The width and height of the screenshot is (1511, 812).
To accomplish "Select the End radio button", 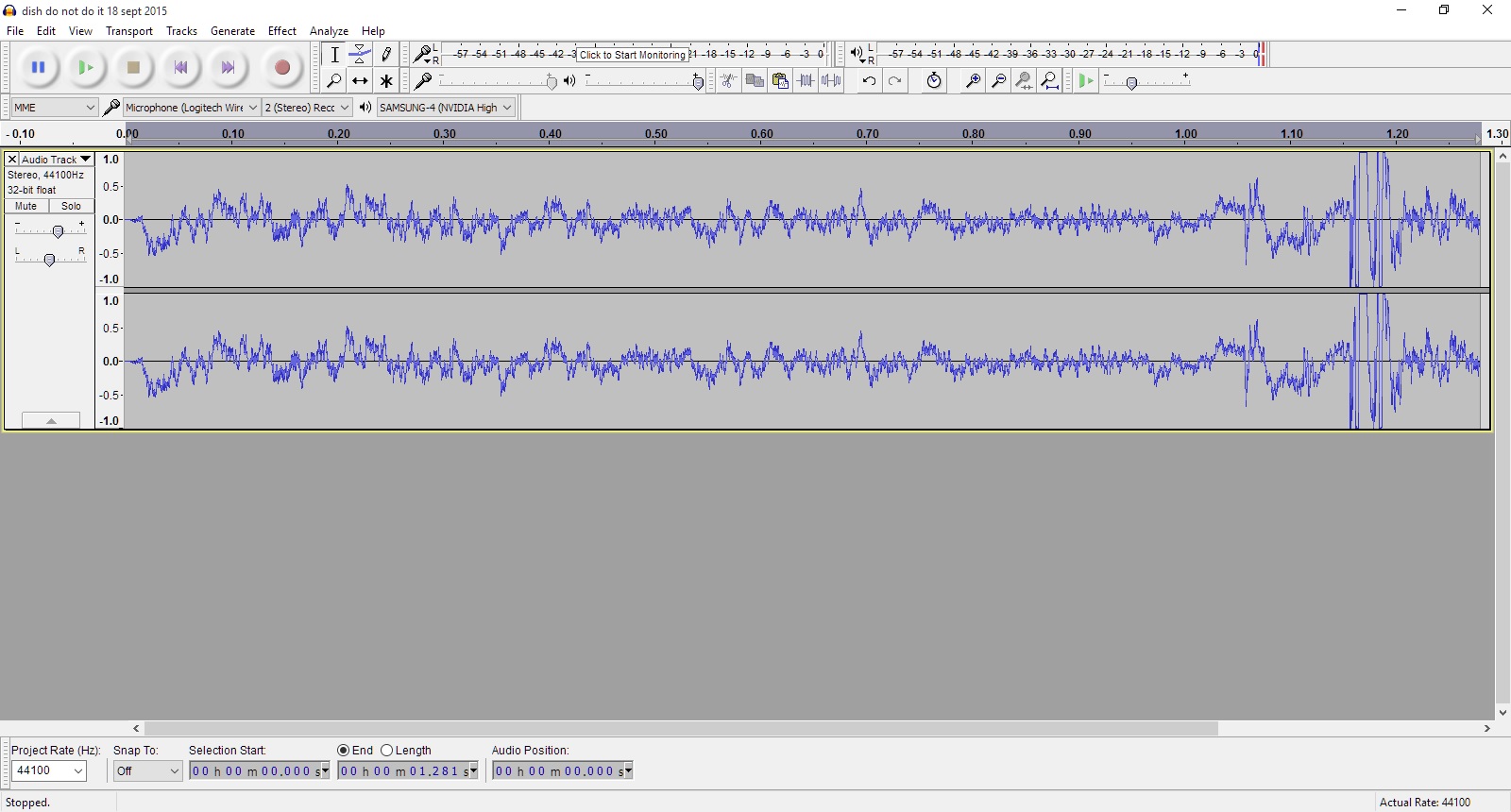I will [344, 751].
